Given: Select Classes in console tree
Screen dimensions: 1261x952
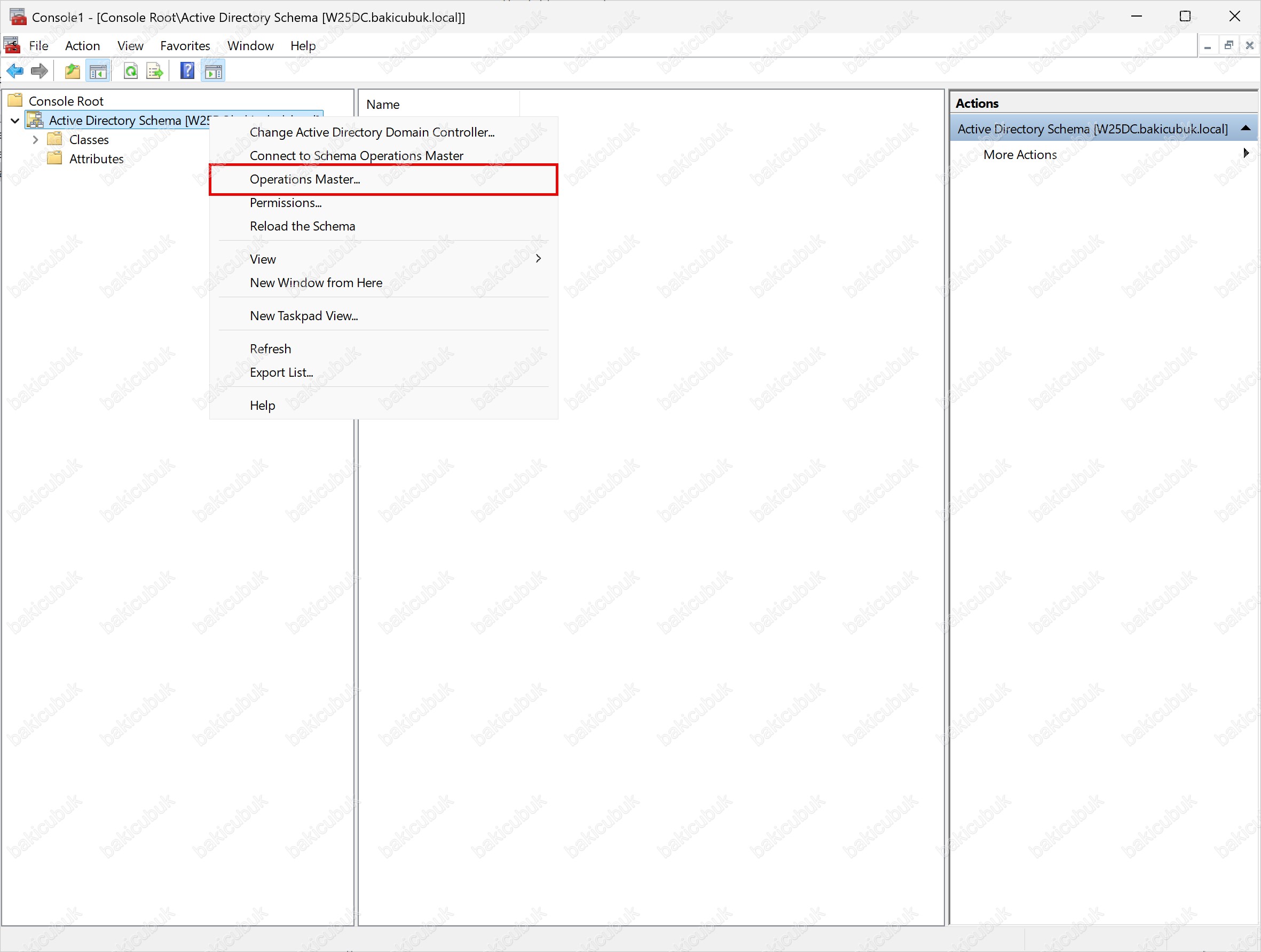Looking at the screenshot, I should click(x=89, y=140).
